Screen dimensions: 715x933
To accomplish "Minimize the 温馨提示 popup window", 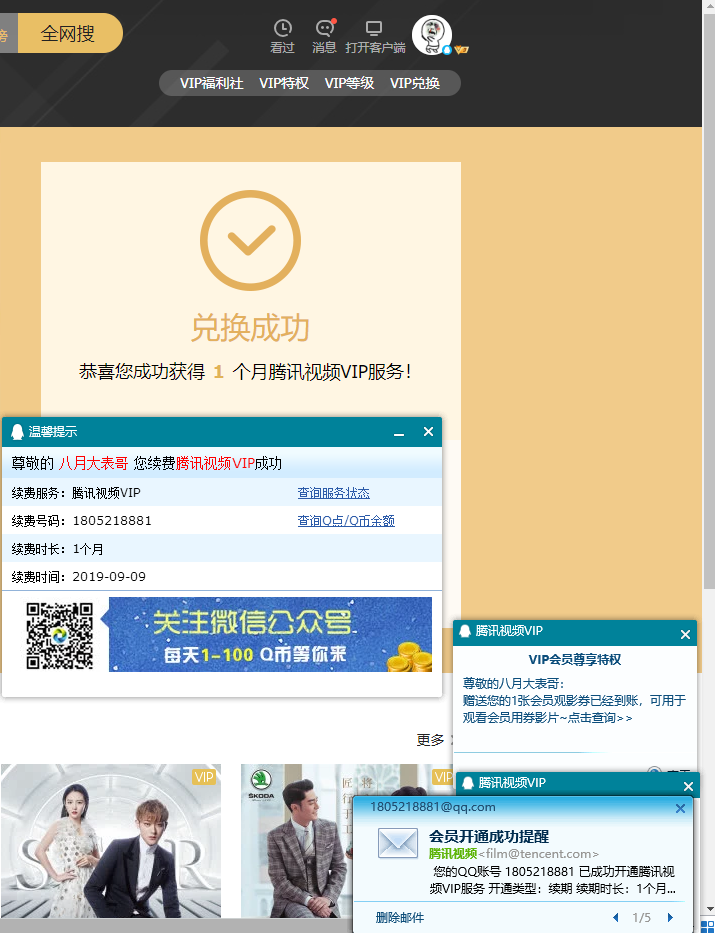I will [399, 433].
